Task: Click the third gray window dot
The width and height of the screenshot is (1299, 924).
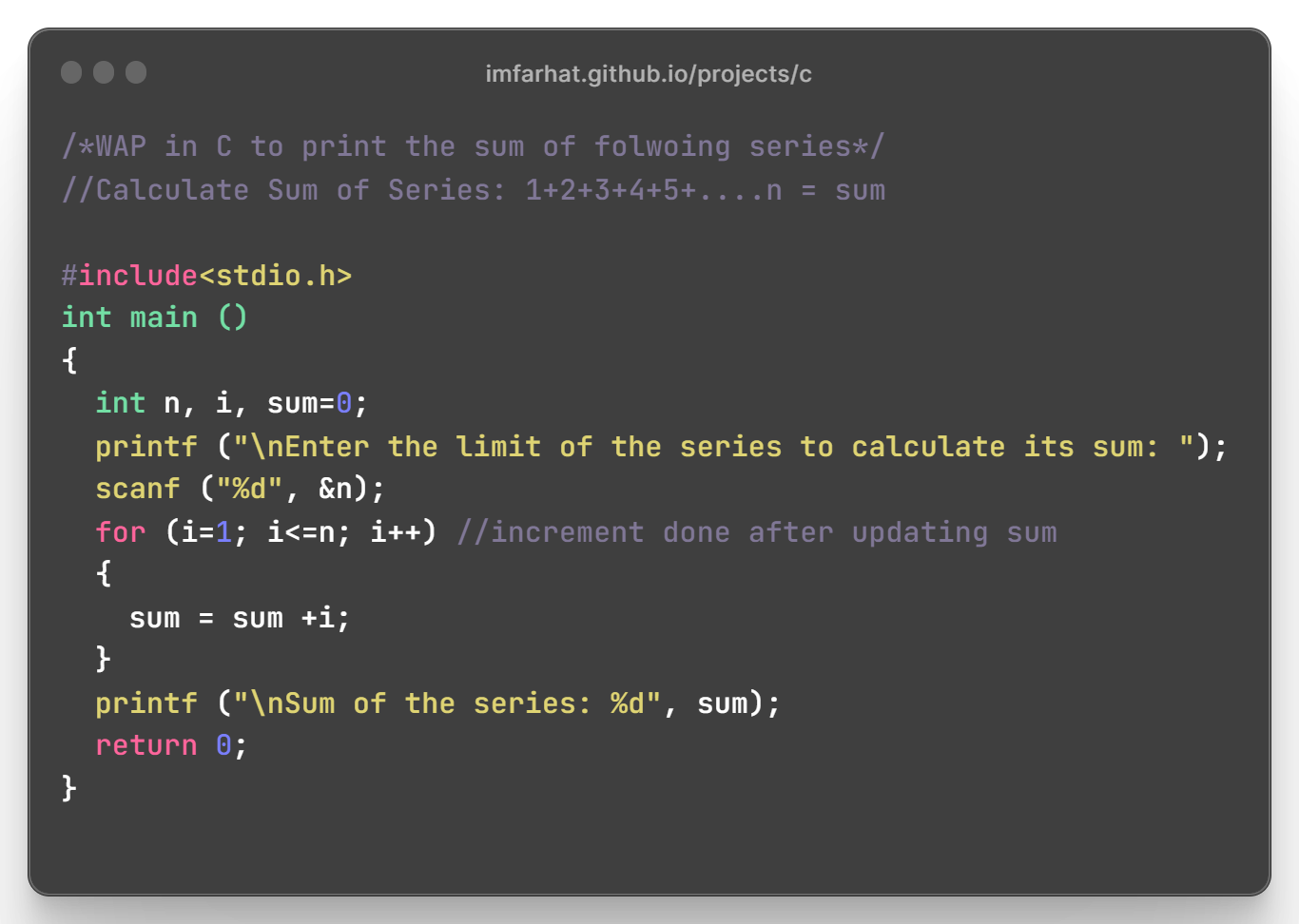Action: [x=136, y=72]
